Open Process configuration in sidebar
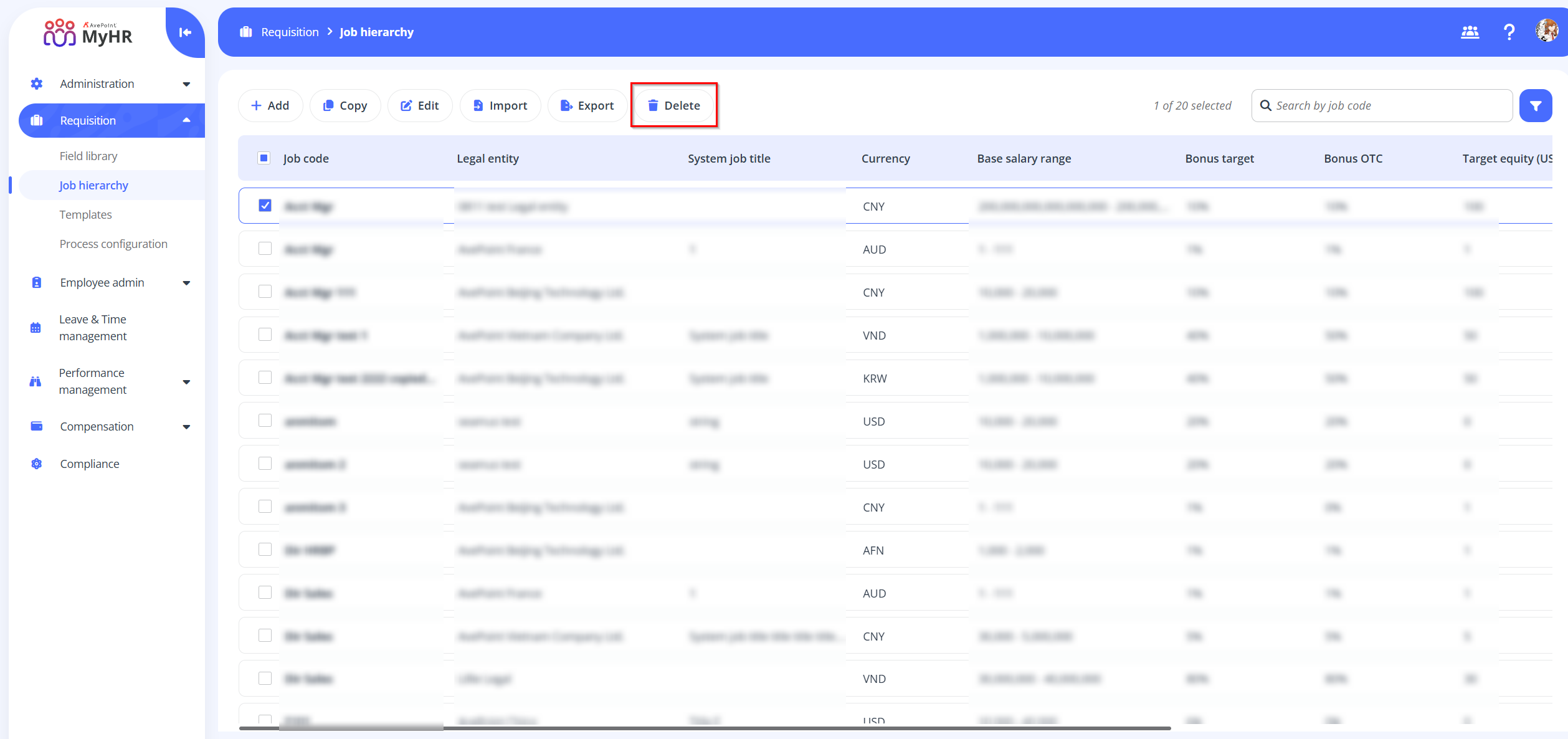 click(x=113, y=244)
